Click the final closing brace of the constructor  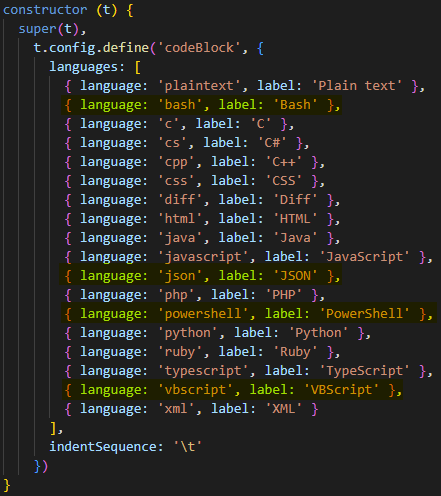pos(7,485)
